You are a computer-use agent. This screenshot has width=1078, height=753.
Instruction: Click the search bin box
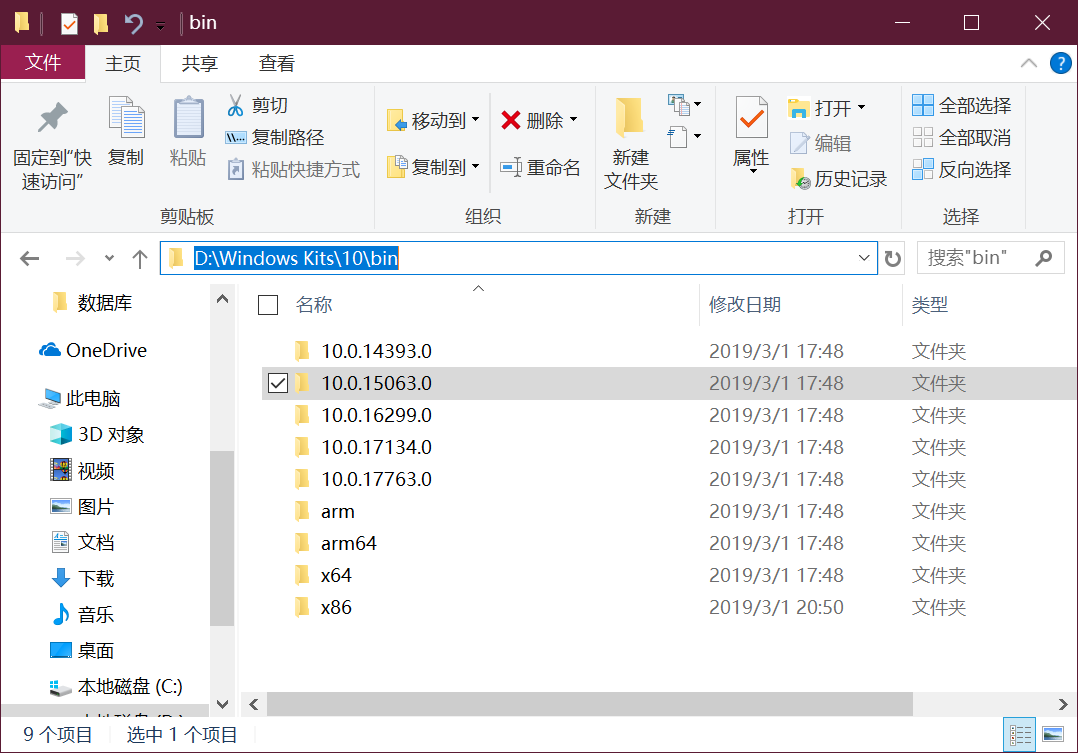pyautogui.click(x=991, y=258)
